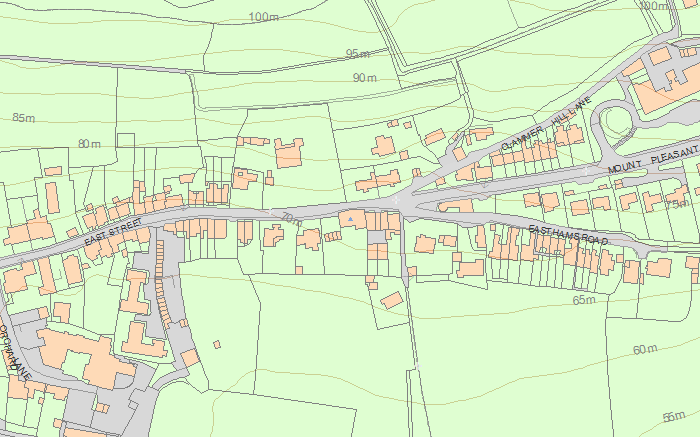Click the CLAMMER HILL LANE label
This screenshot has width=700, height=437.
[546, 124]
